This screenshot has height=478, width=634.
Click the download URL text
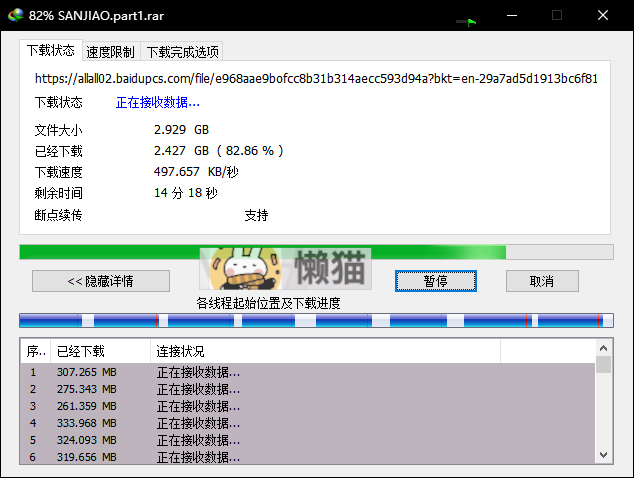(x=316, y=78)
